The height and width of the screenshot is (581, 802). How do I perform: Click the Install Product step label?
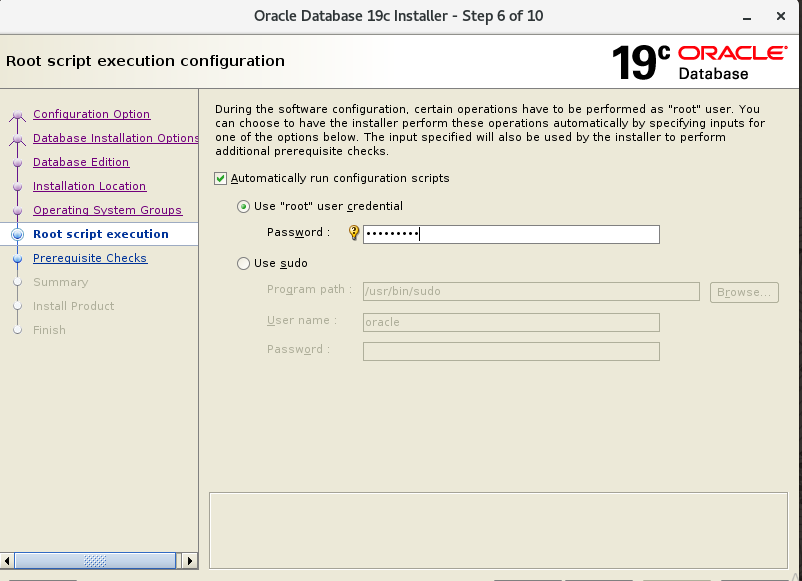(74, 306)
